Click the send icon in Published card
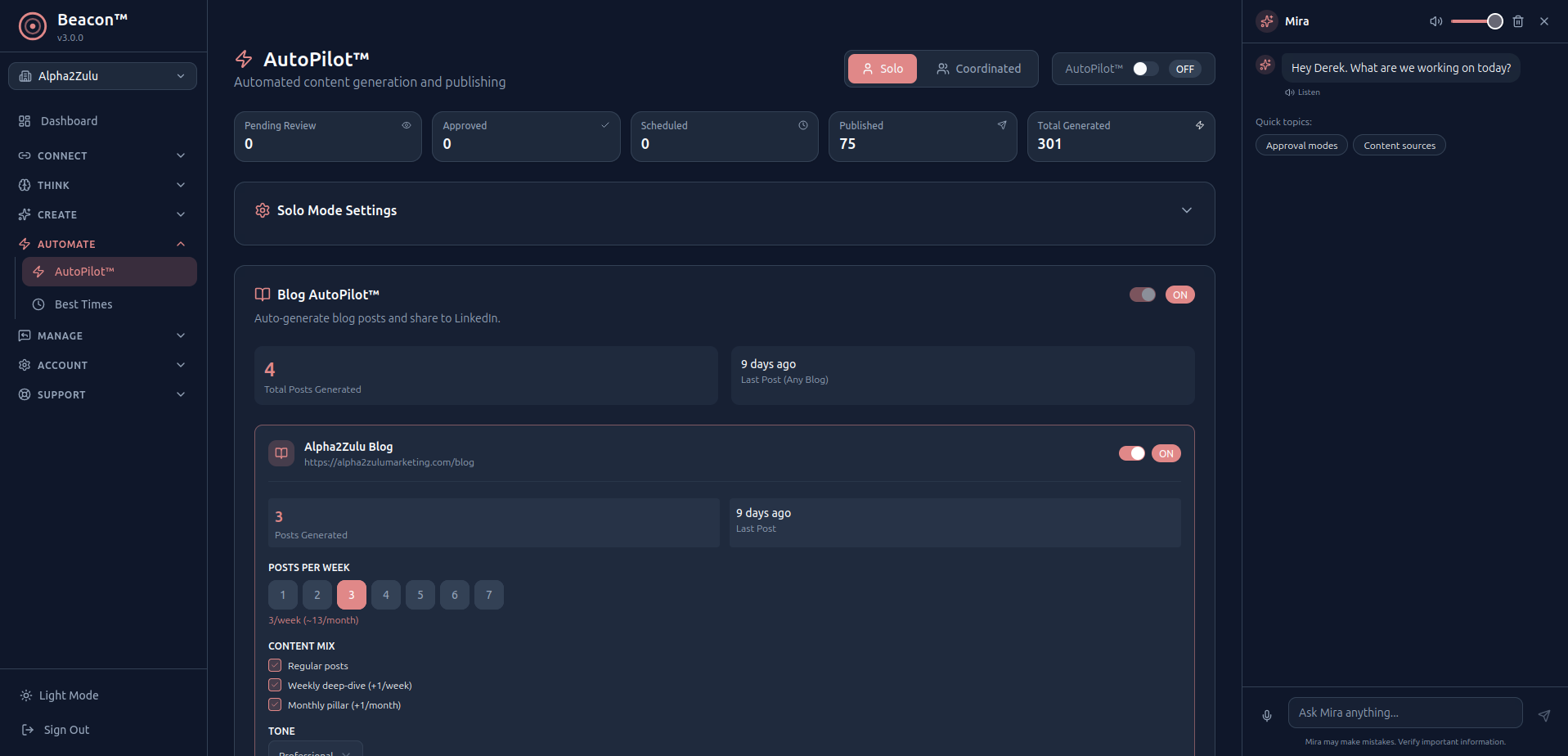 point(1002,125)
